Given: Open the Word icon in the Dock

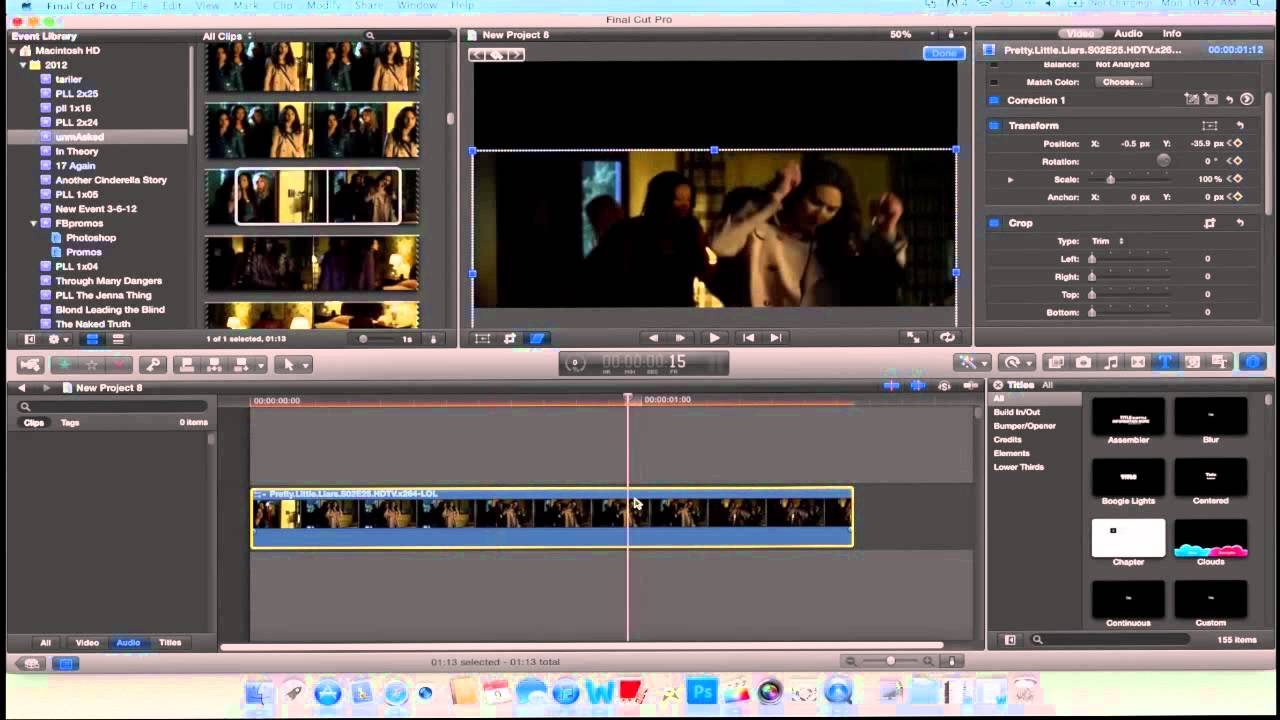Looking at the screenshot, I should (x=599, y=692).
